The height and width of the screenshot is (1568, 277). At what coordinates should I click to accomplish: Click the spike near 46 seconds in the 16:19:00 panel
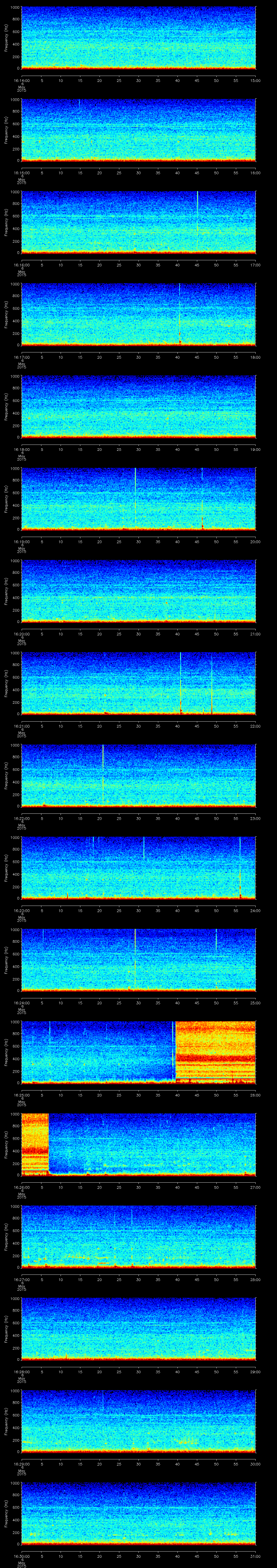click(x=202, y=499)
